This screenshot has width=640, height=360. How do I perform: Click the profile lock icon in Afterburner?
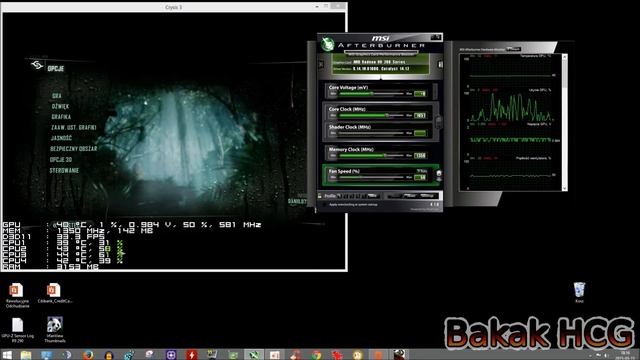320,196
